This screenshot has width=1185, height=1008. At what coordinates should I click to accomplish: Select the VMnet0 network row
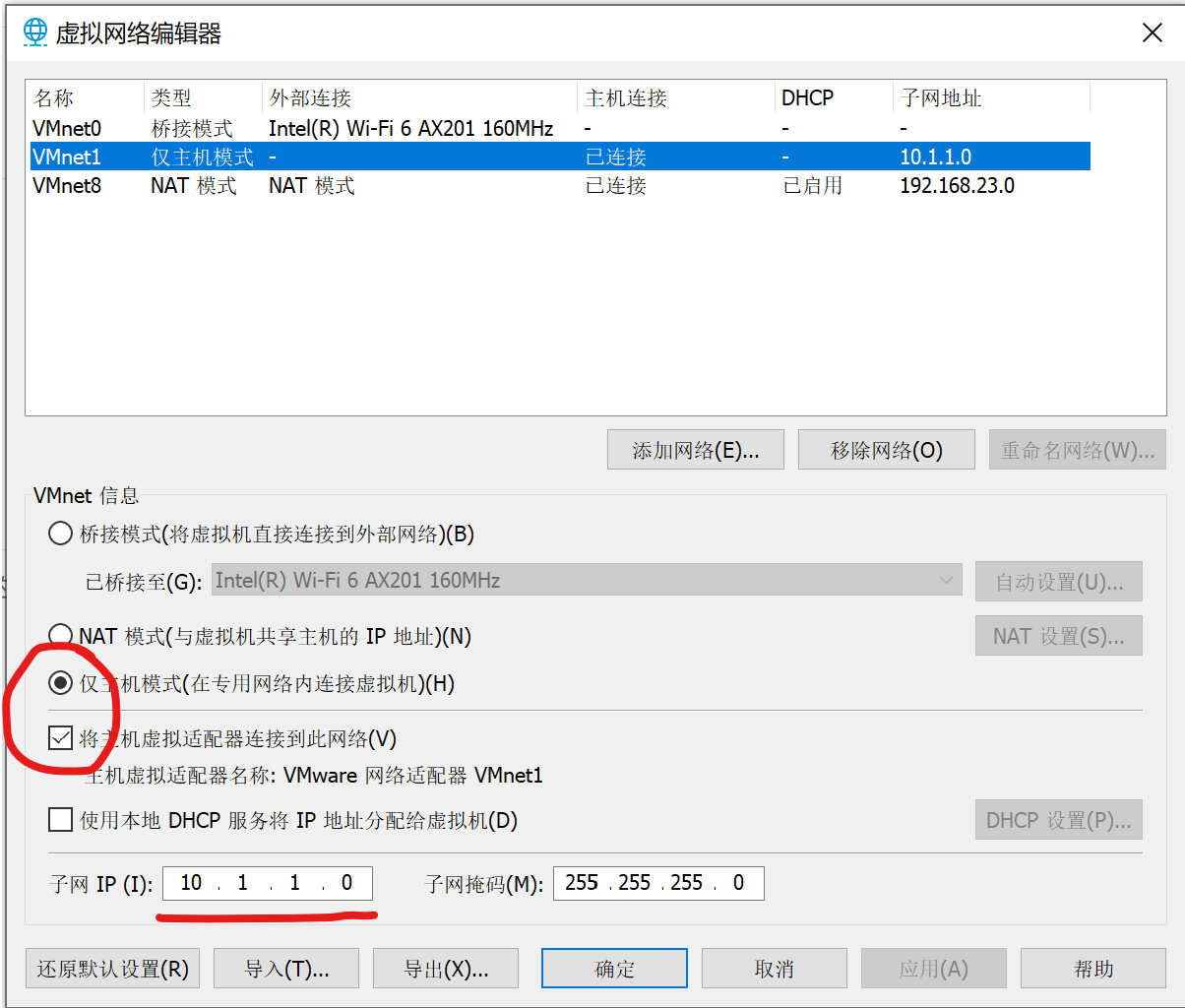[558, 129]
